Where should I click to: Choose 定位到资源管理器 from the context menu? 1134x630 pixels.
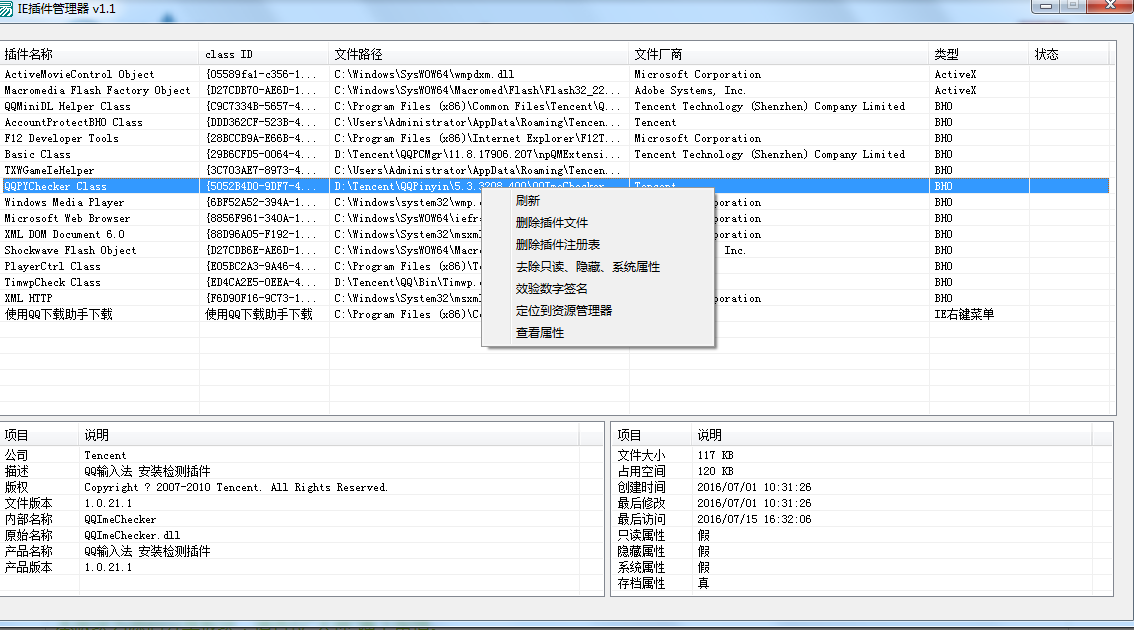pyautogui.click(x=563, y=310)
